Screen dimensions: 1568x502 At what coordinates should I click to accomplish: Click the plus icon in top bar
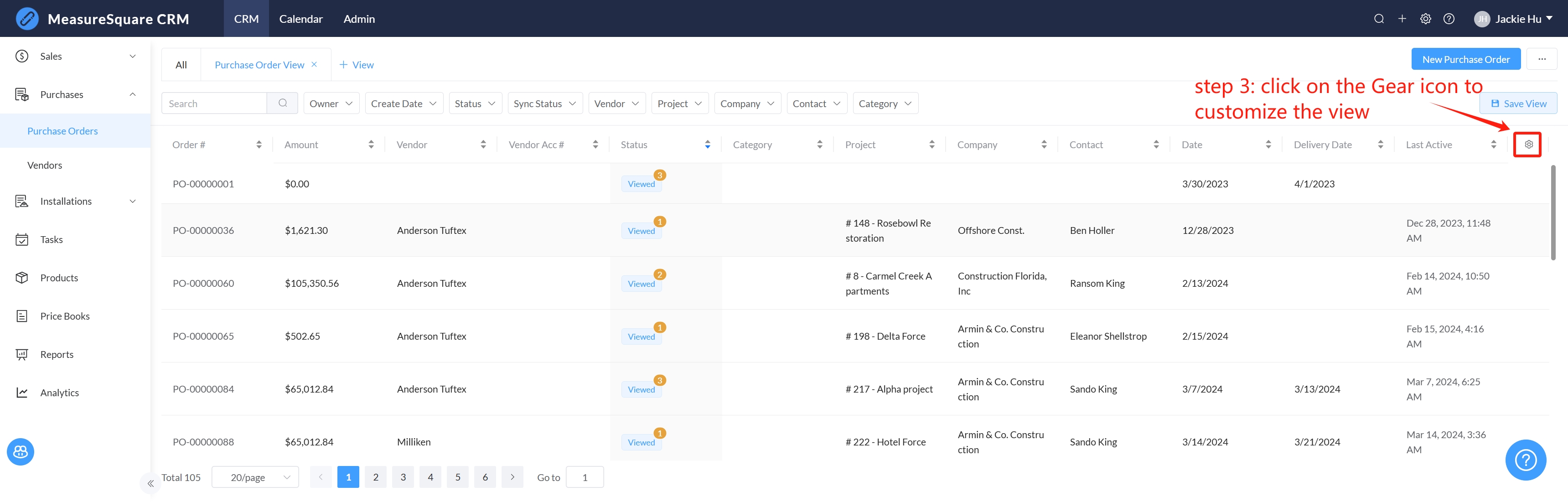[1402, 19]
